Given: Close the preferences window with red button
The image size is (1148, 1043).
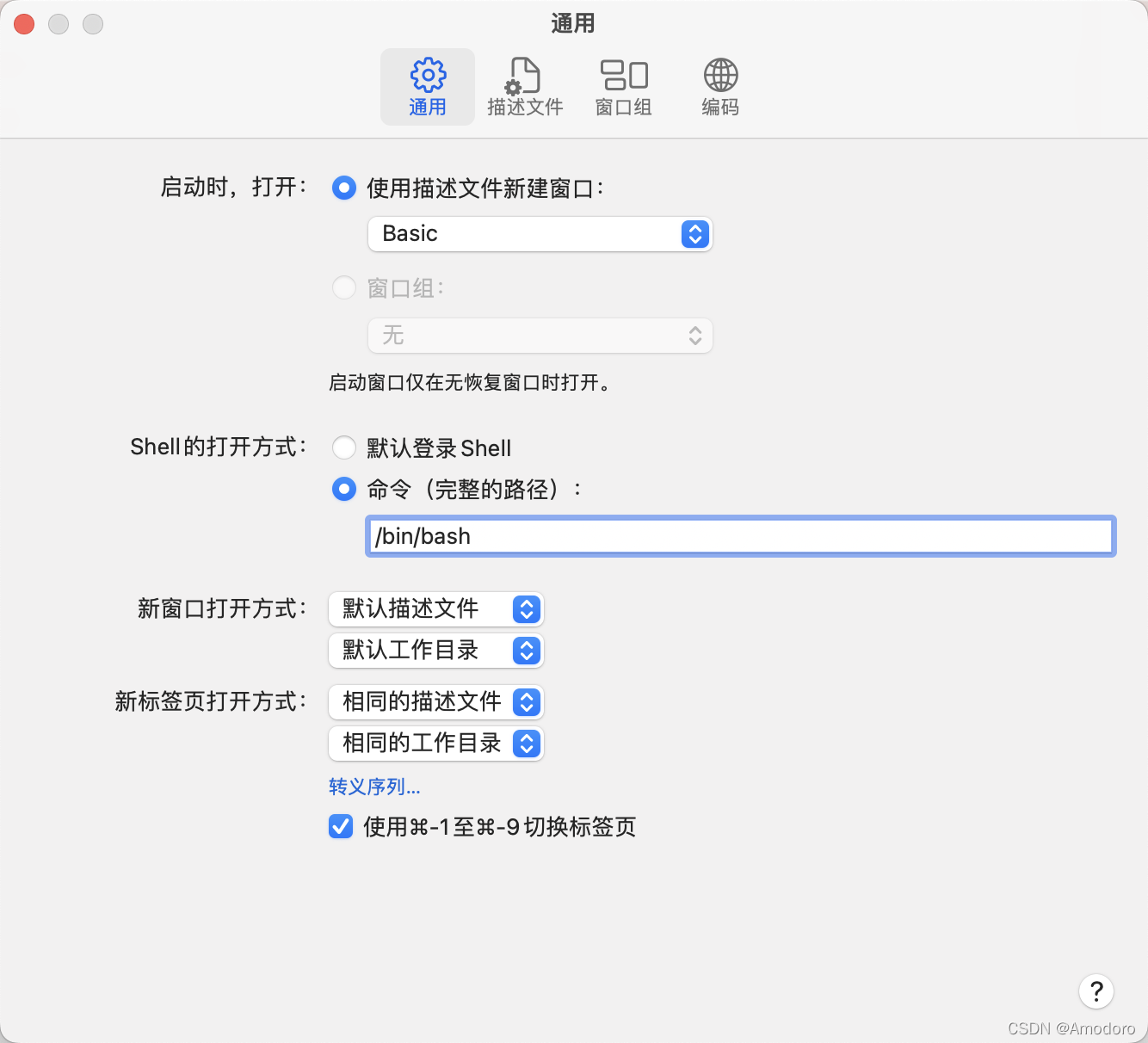Looking at the screenshot, I should [x=24, y=24].
